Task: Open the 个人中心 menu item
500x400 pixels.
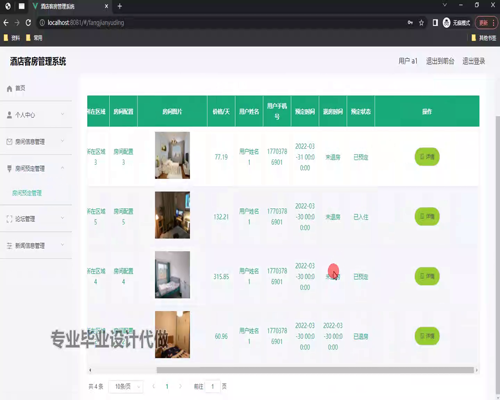Action: [x=36, y=115]
